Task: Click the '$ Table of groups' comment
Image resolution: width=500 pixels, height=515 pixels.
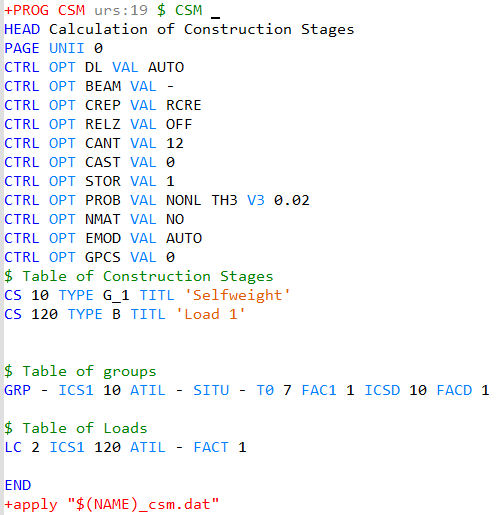Action: [80, 371]
